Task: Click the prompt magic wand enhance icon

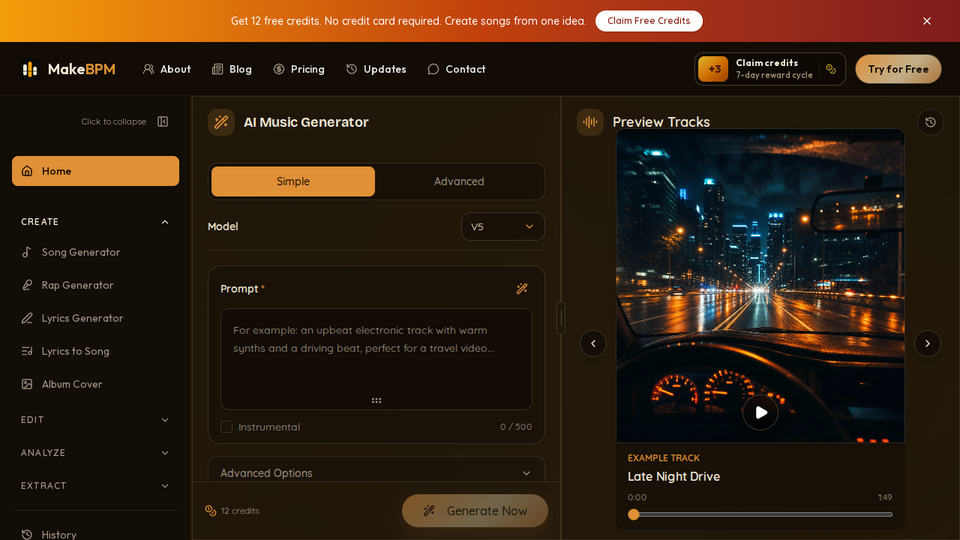Action: coord(522,288)
